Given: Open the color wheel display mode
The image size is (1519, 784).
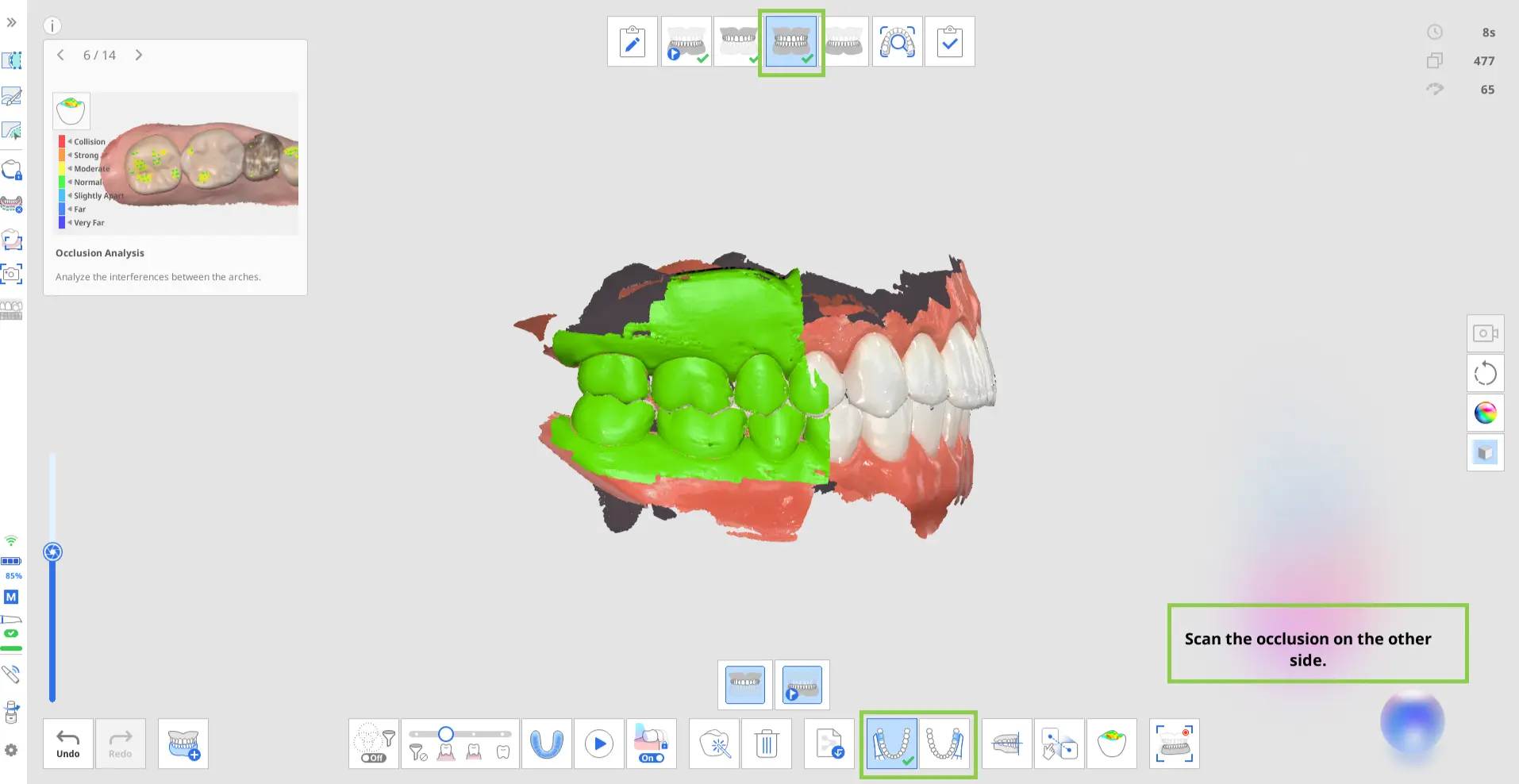Looking at the screenshot, I should click(x=1485, y=413).
